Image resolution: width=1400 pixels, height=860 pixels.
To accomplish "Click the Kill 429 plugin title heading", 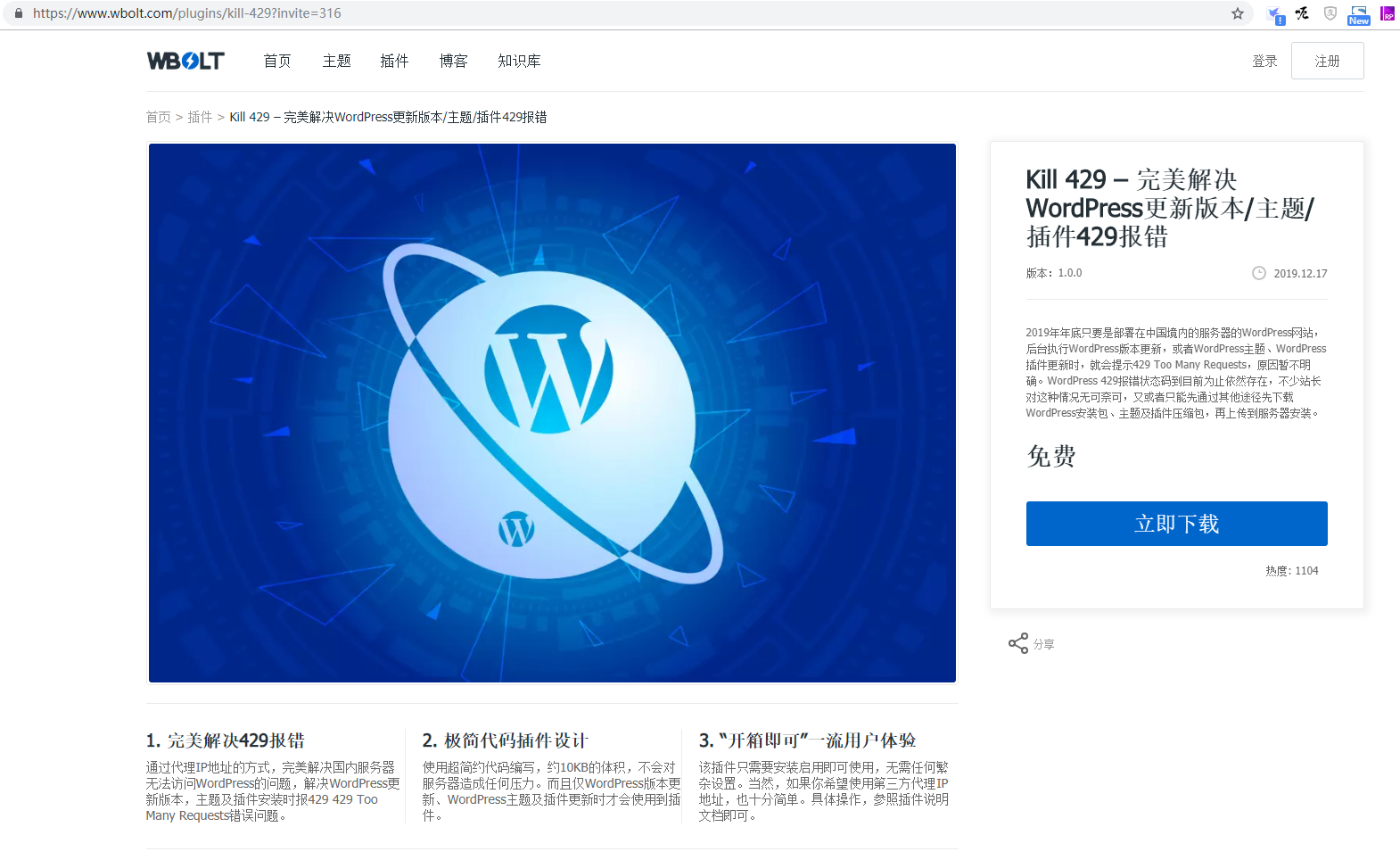I will [x=1170, y=208].
